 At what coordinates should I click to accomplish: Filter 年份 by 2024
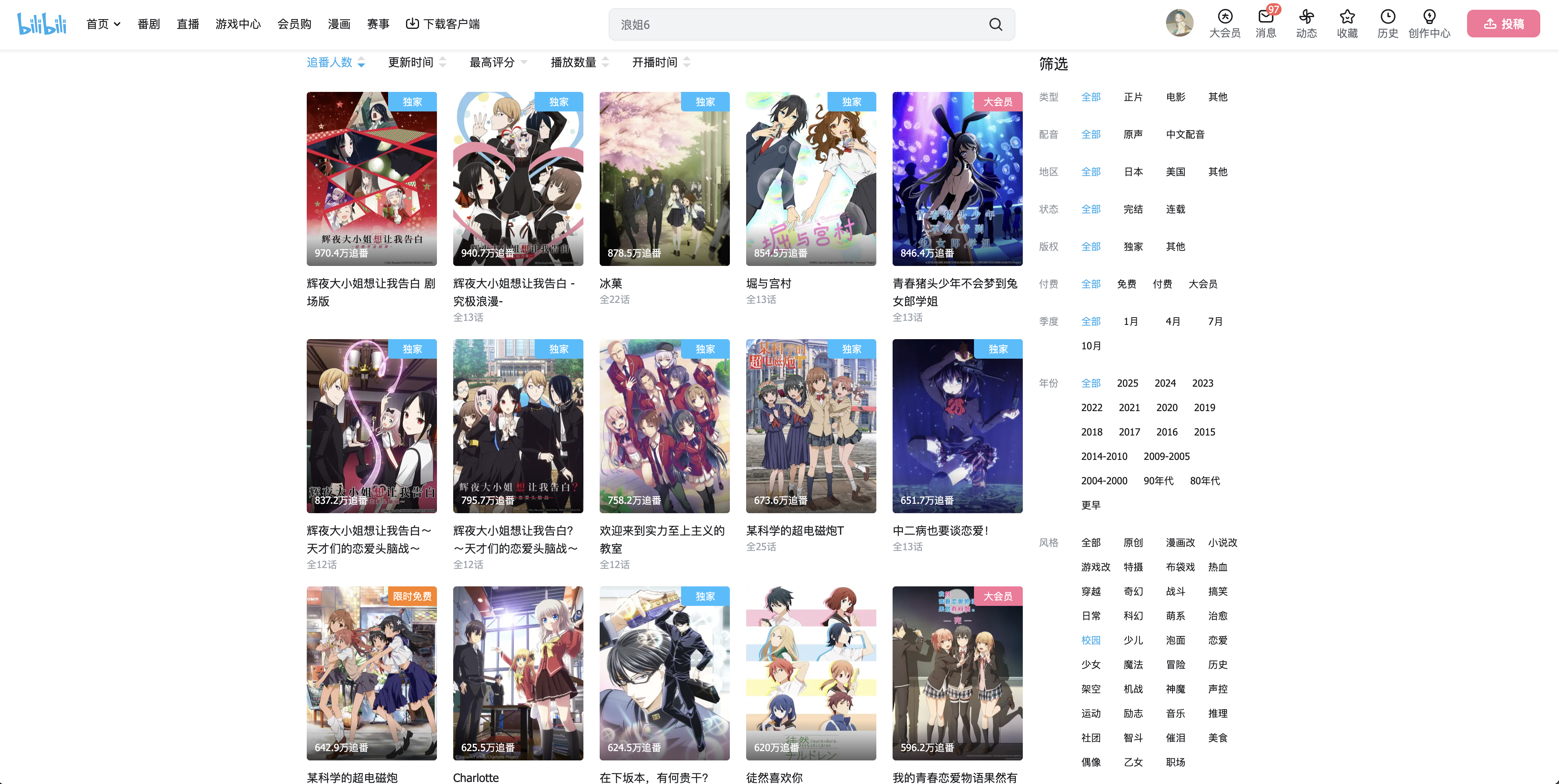pos(1165,383)
